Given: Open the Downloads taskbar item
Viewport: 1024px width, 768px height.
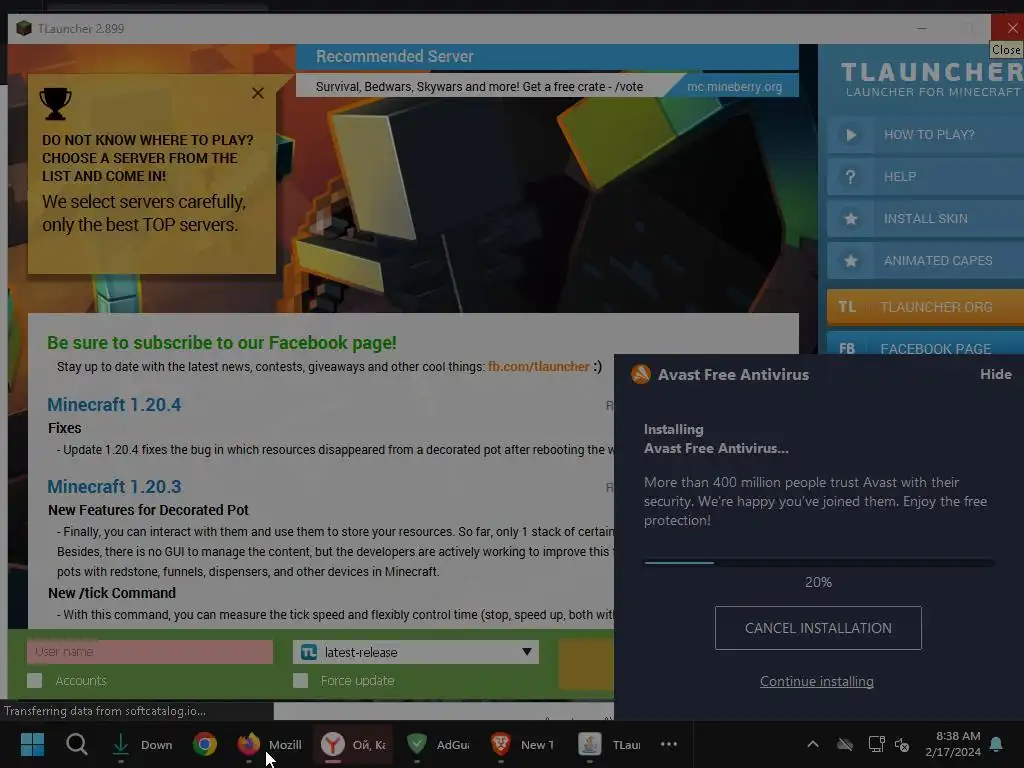Looking at the screenshot, I should (x=141, y=744).
